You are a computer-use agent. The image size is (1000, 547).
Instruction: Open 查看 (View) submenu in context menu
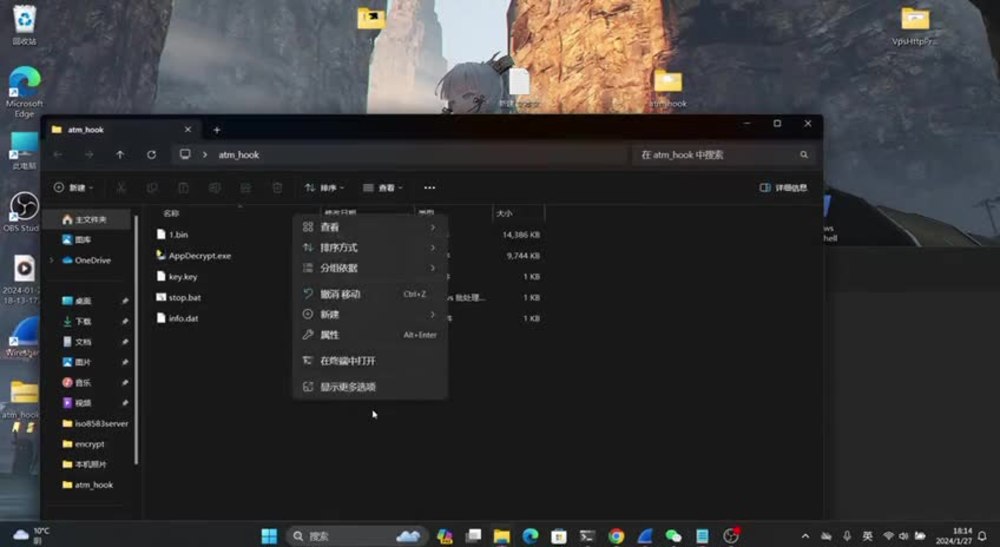click(x=370, y=227)
